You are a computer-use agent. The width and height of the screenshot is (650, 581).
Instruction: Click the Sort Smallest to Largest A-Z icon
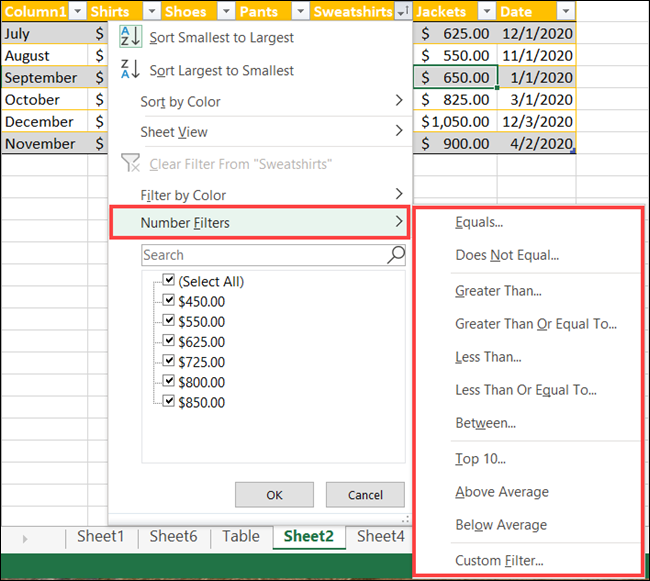pyautogui.click(x=130, y=37)
